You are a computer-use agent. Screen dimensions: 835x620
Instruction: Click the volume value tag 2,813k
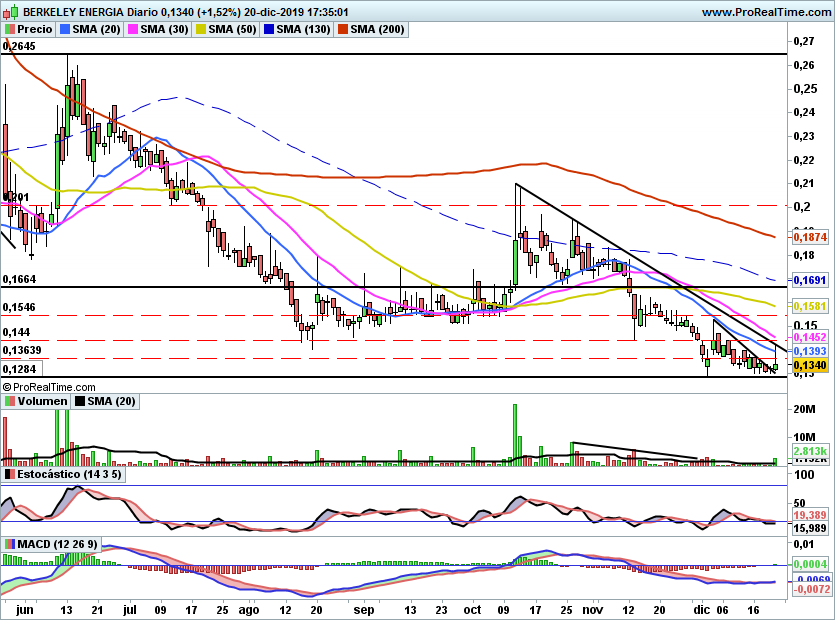pyautogui.click(x=809, y=453)
